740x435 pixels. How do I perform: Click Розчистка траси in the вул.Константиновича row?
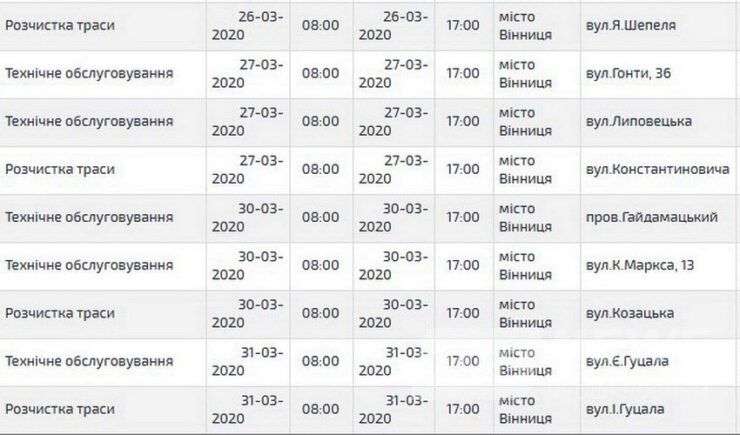pos(60,169)
